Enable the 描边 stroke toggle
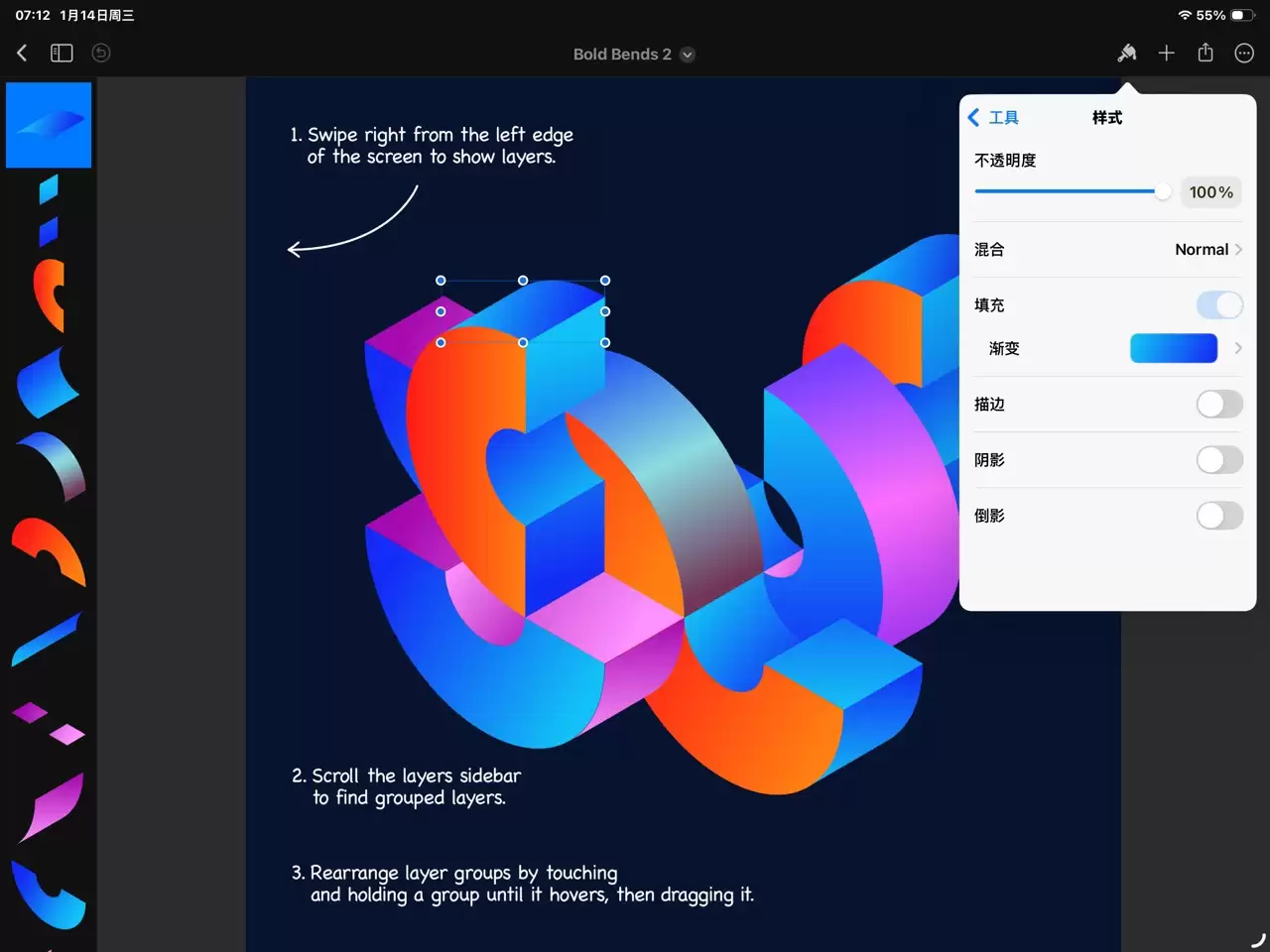The image size is (1270, 952). 1219,404
